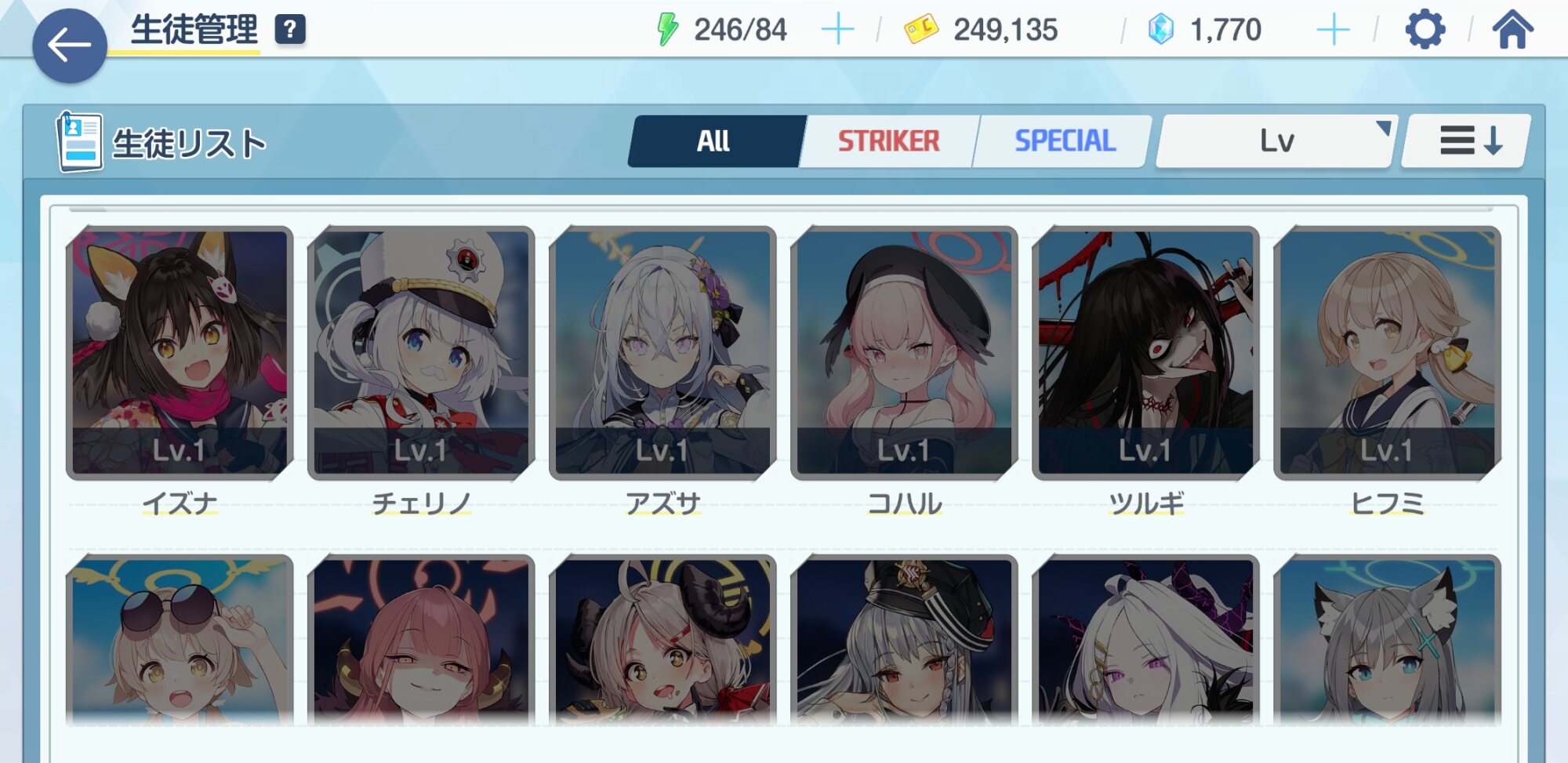Select the All filter tab
This screenshot has width=1568, height=763.
coord(713,141)
